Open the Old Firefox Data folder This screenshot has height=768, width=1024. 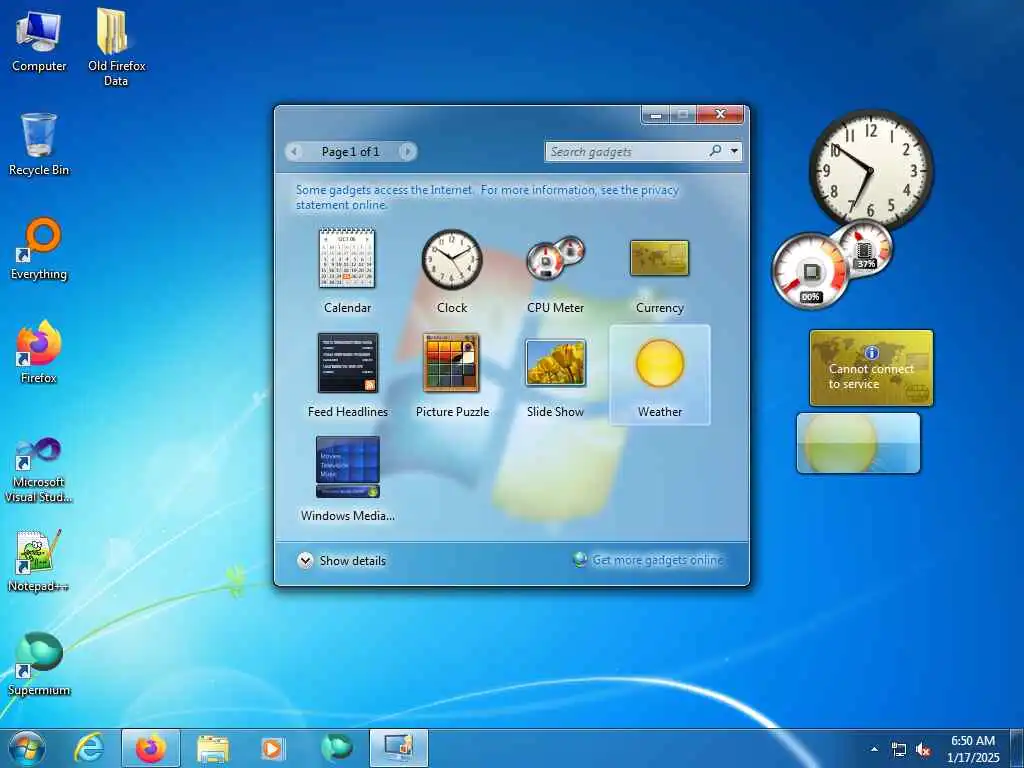(116, 47)
